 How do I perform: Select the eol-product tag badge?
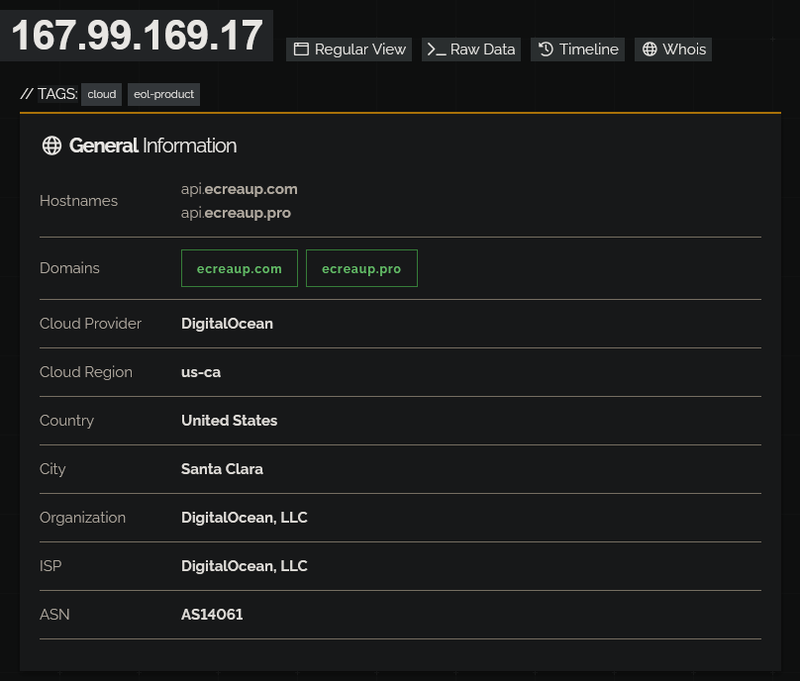(x=163, y=94)
